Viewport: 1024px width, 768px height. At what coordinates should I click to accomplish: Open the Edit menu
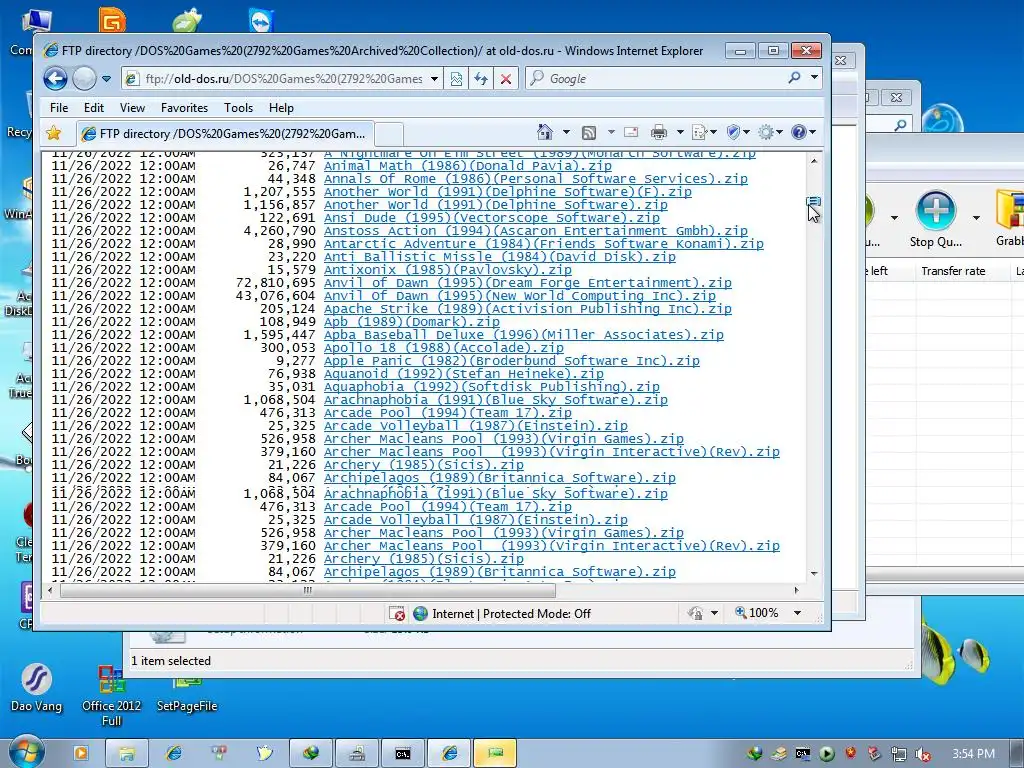[93, 108]
